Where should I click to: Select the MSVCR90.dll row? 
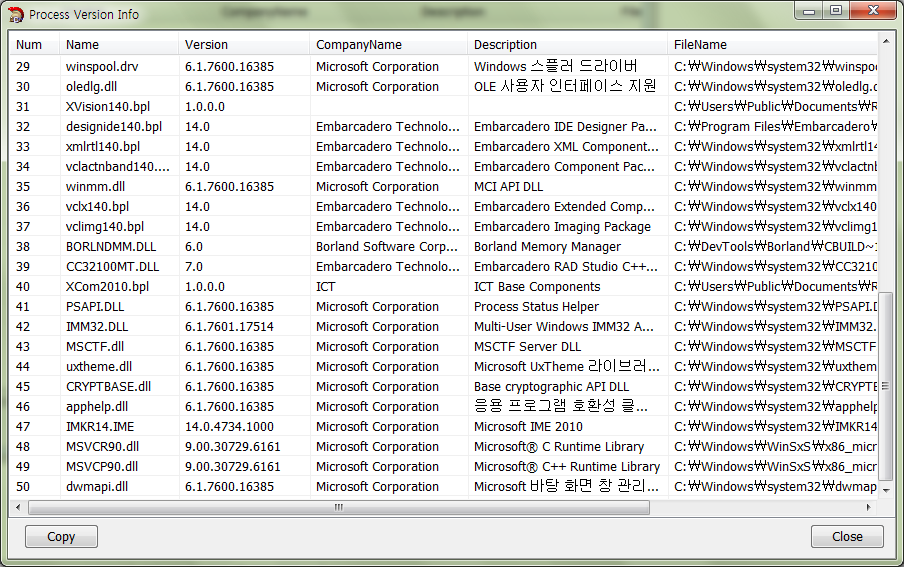444,446
